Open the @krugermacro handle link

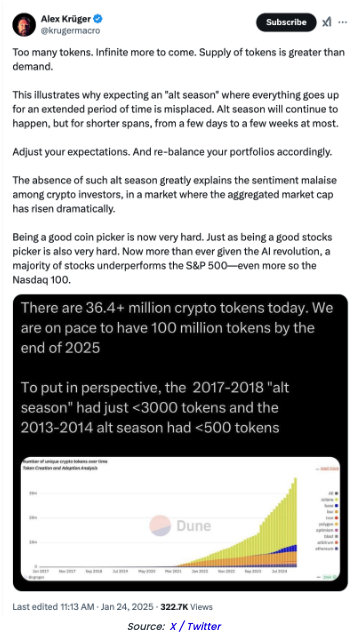[70, 31]
